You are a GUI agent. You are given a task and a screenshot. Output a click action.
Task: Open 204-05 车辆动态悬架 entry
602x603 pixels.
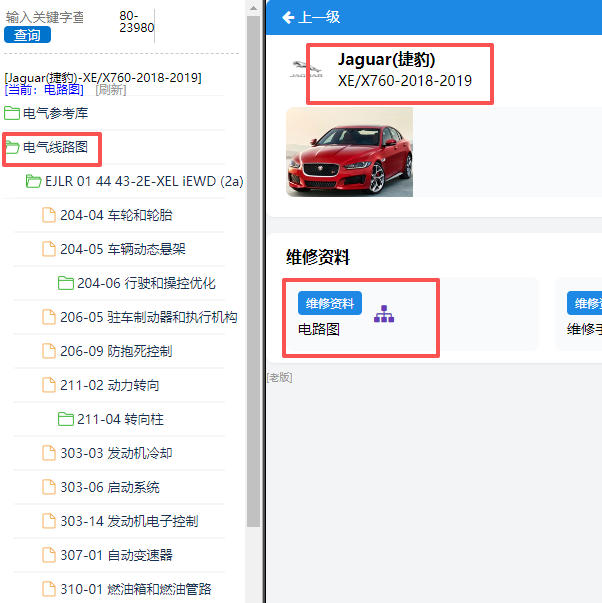[x=123, y=249]
